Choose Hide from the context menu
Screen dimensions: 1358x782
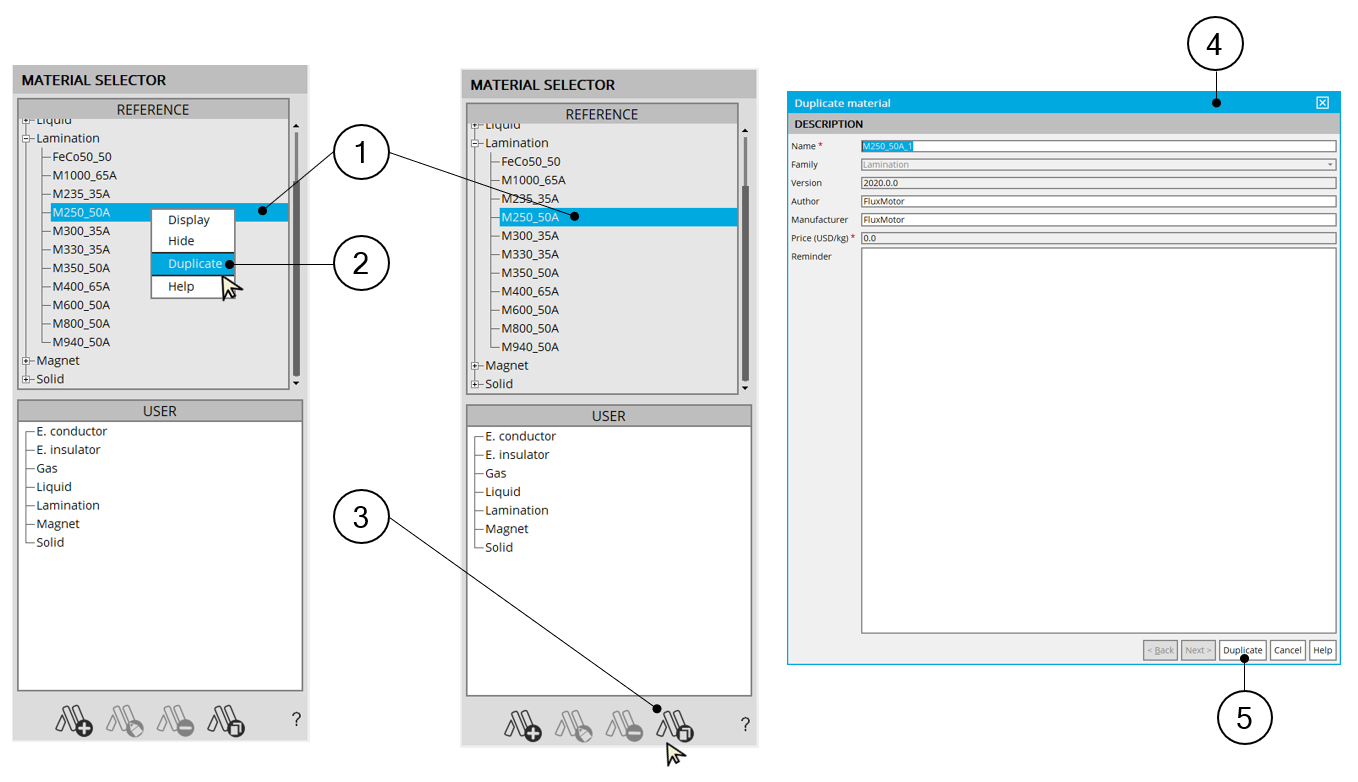click(x=181, y=241)
